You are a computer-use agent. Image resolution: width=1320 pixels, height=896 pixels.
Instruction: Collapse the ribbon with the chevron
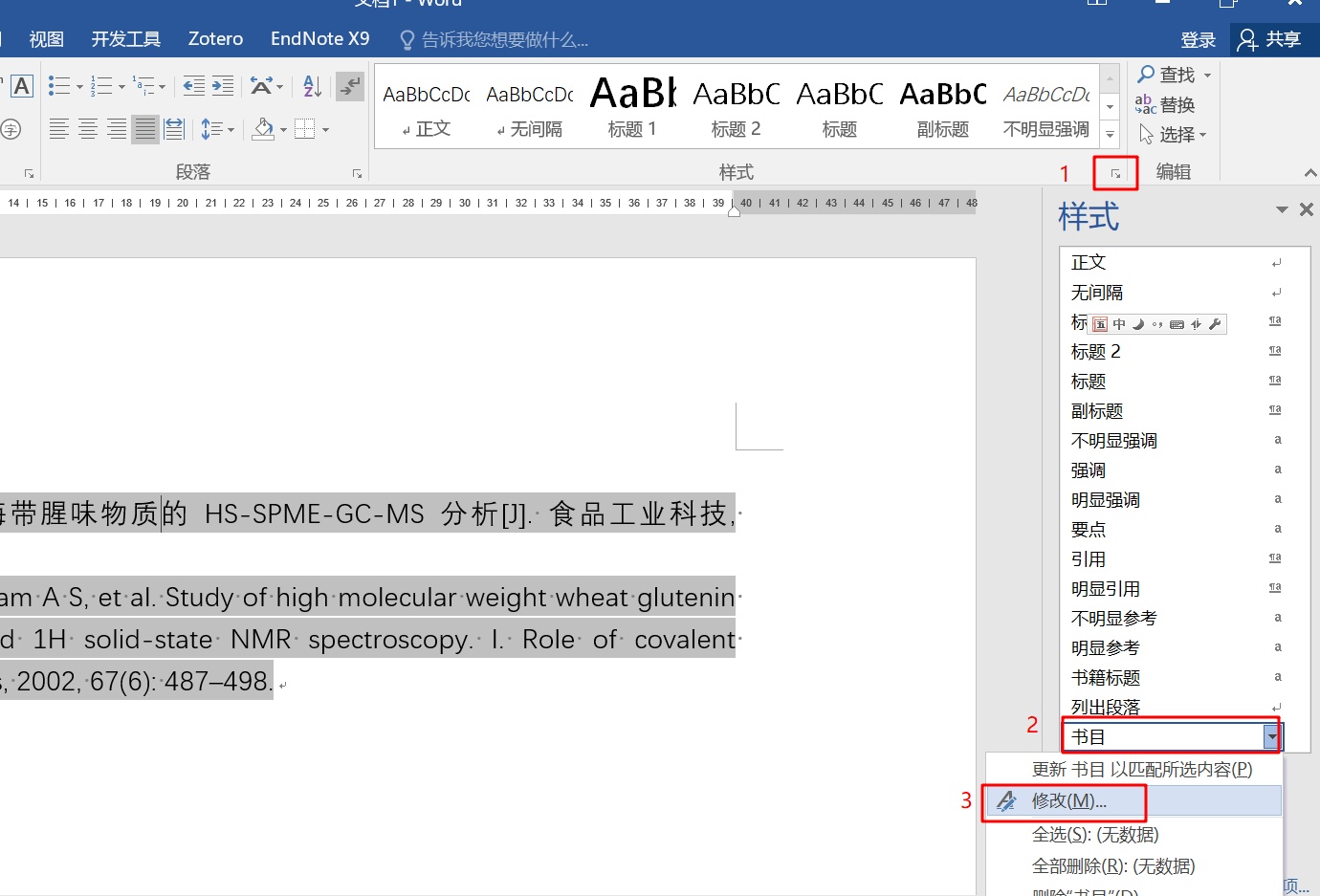coord(1310,173)
